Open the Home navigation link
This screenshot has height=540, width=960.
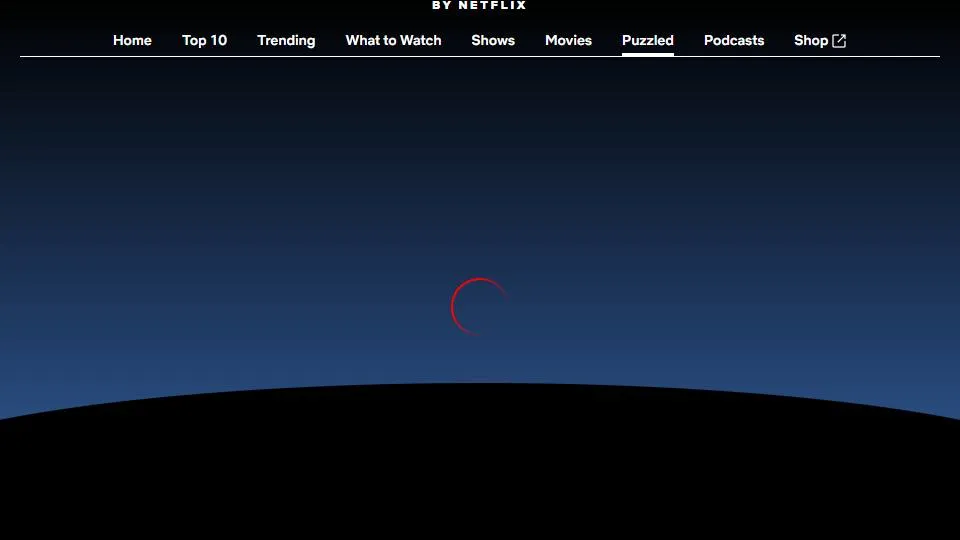(132, 40)
